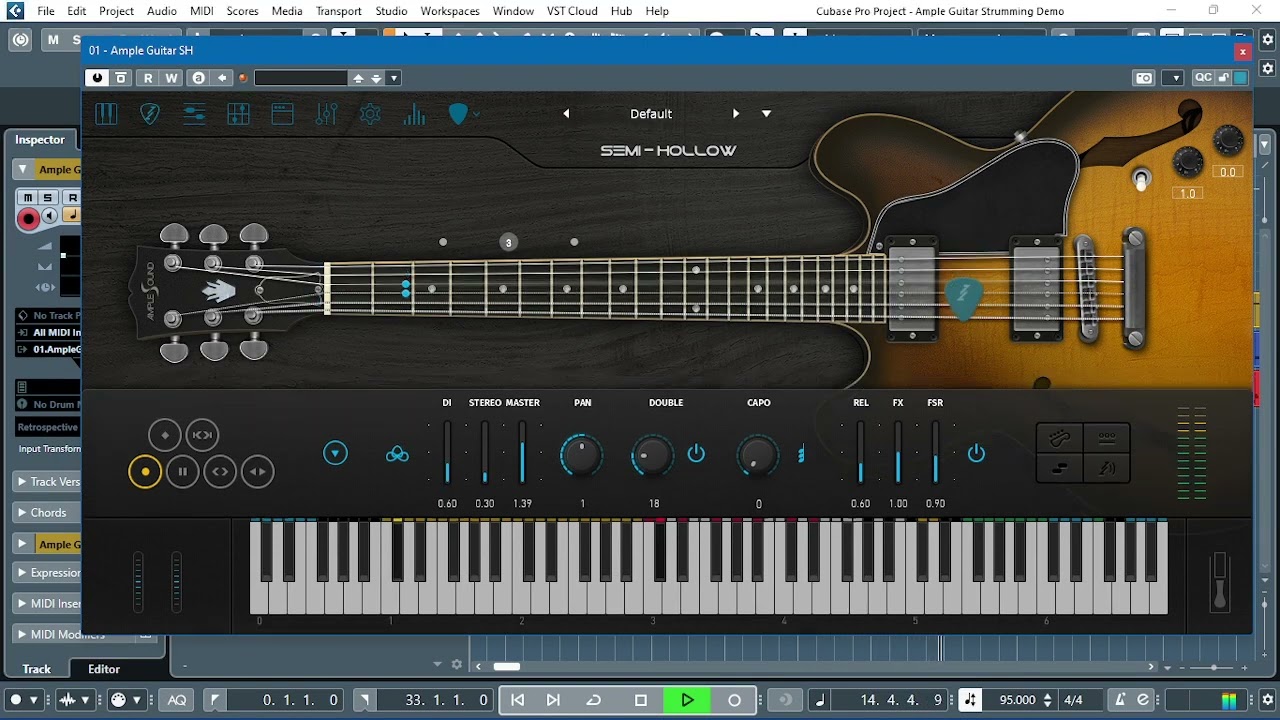
Task: Open dropdown next to camera icon
Action: tap(1174, 78)
